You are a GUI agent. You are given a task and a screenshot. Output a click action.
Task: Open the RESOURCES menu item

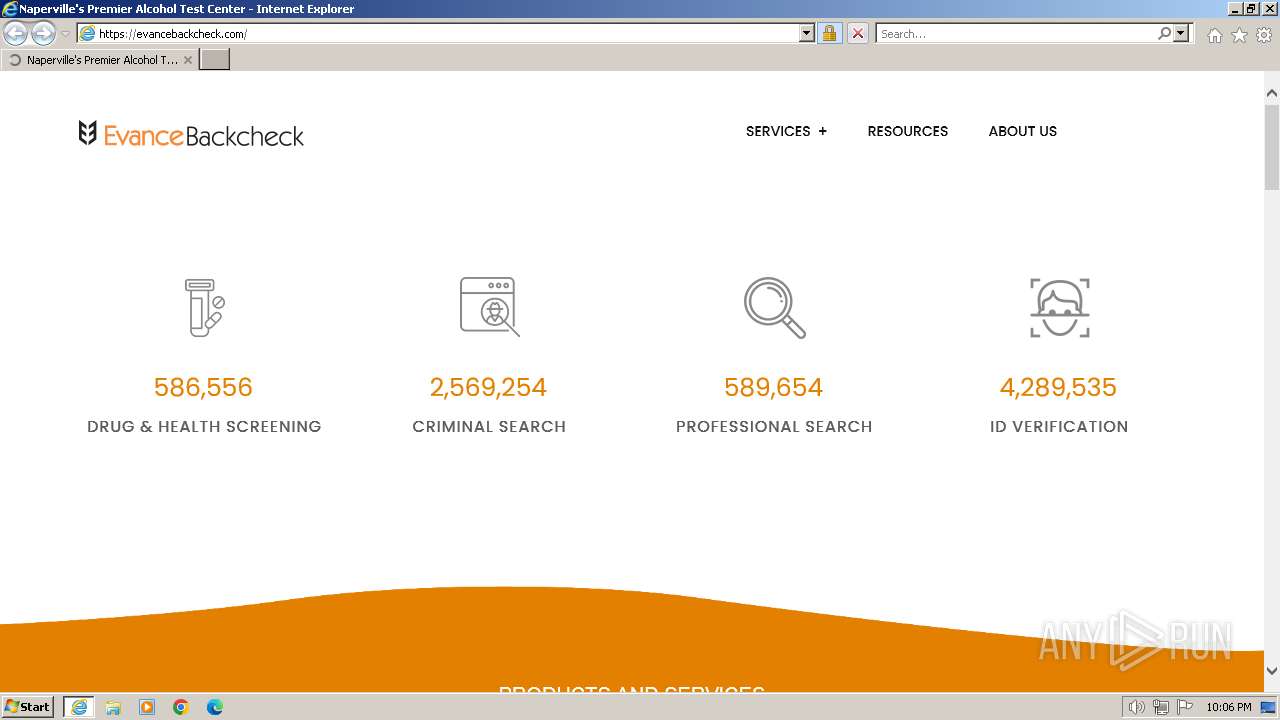tap(907, 131)
